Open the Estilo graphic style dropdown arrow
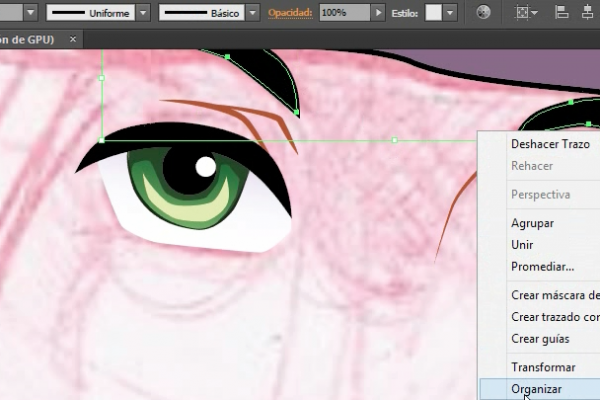Image resolution: width=600 pixels, height=400 pixels. click(x=451, y=14)
